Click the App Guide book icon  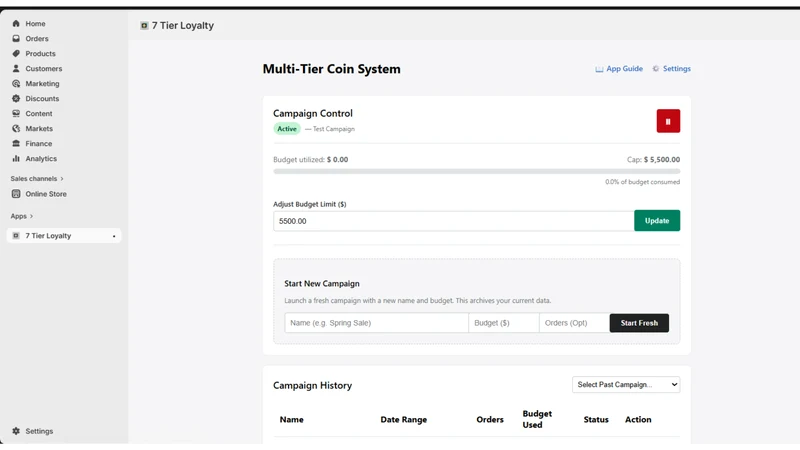coord(599,69)
